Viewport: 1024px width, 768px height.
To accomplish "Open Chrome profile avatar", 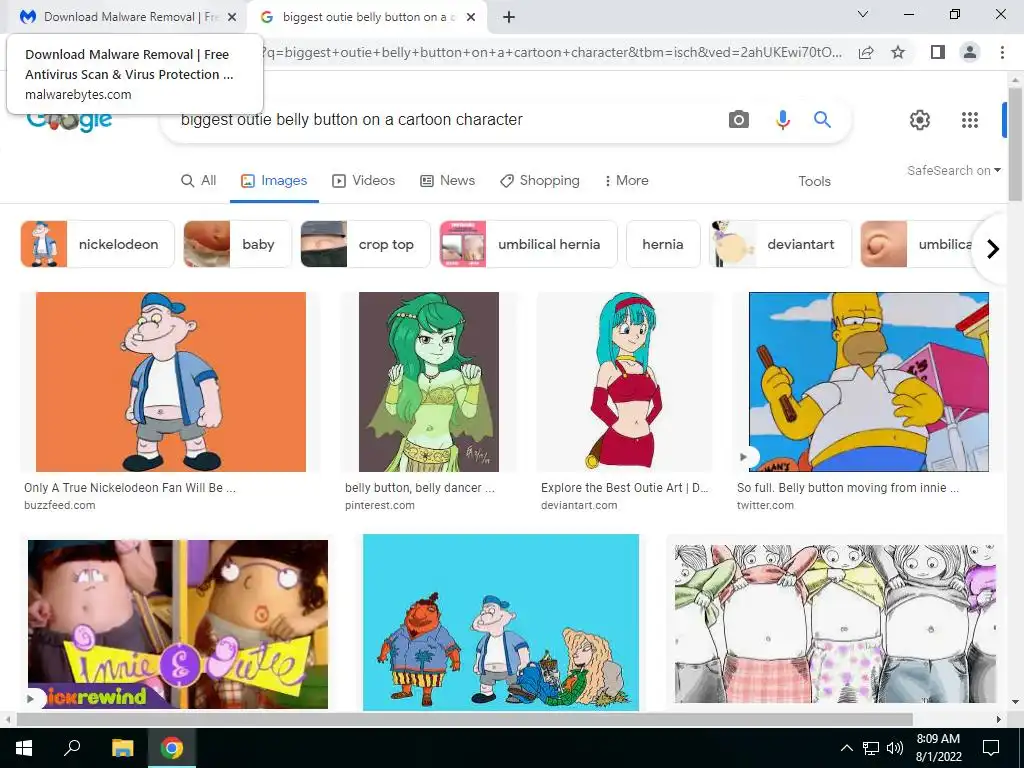I will click(970, 52).
